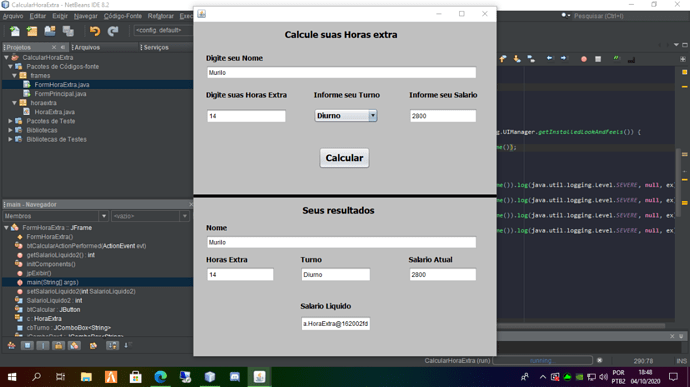The image size is (690, 387).
Task: Start macro recording with red circle icon
Action: (584, 59)
